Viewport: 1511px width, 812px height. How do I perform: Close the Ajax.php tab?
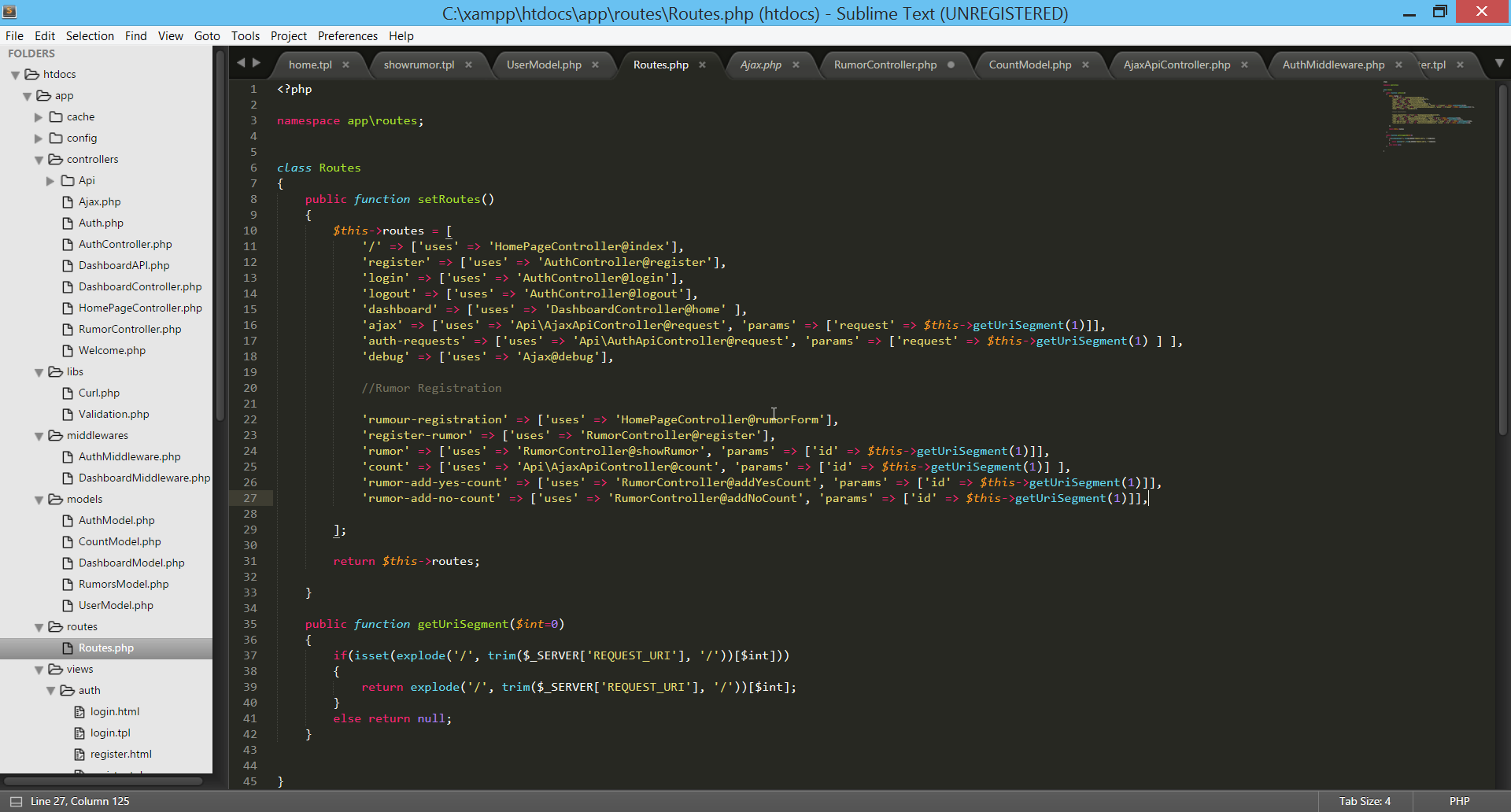tap(796, 65)
